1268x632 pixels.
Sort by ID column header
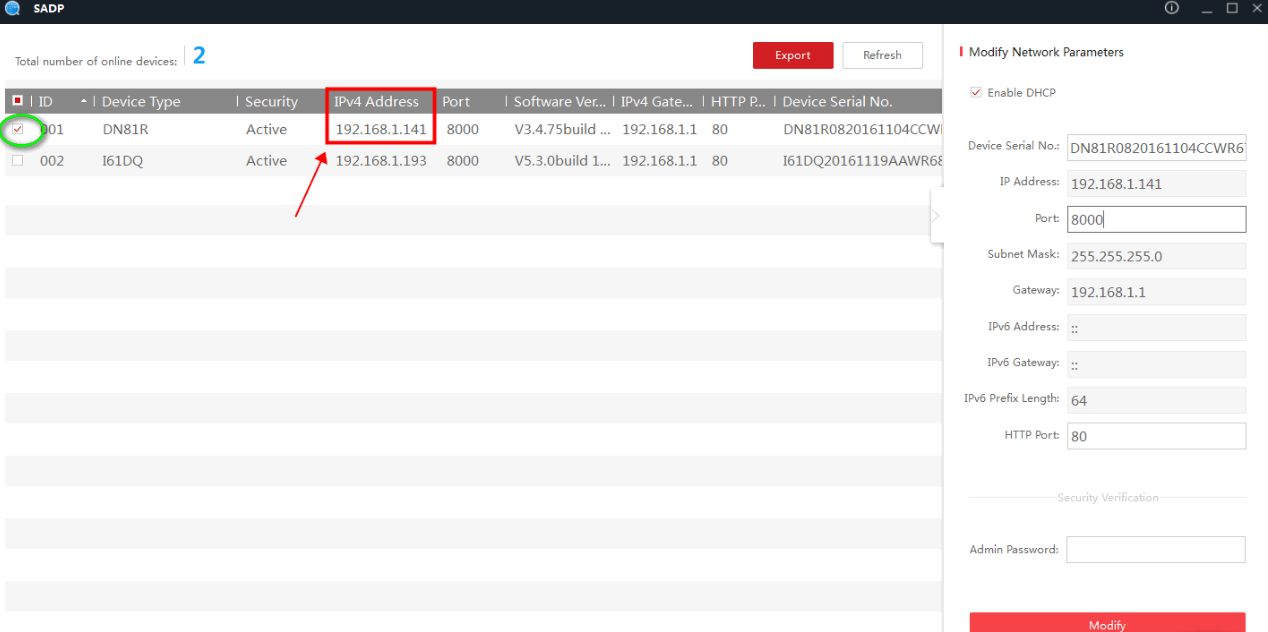[x=46, y=101]
